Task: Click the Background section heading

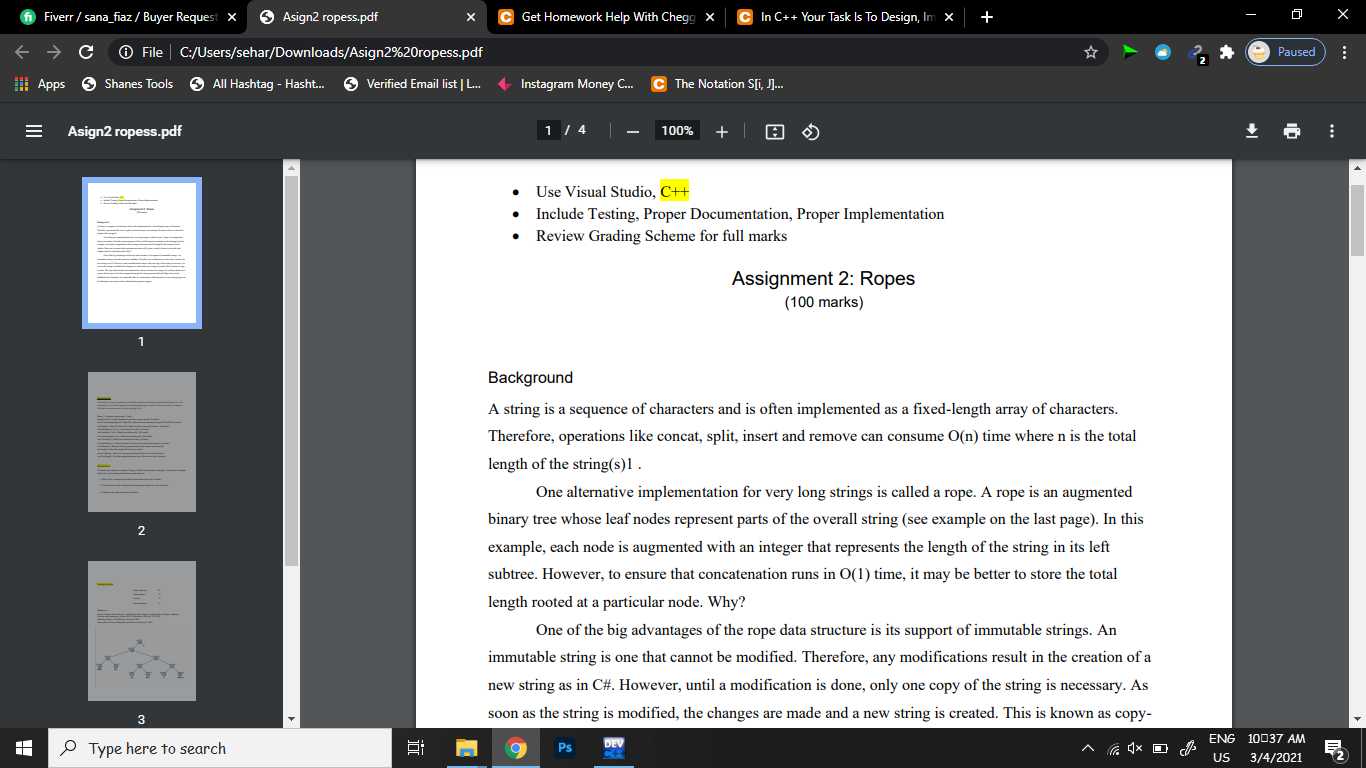Action: (530, 378)
